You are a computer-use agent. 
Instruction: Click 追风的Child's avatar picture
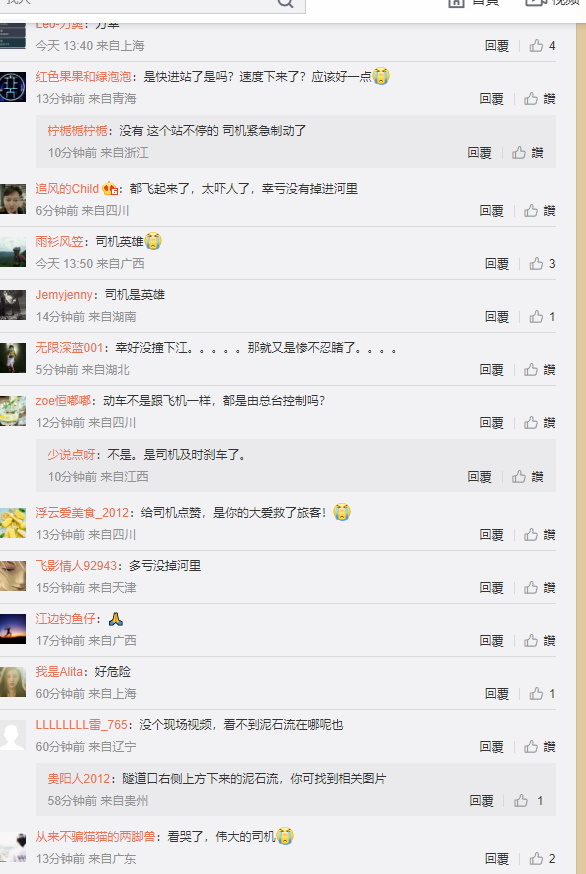coord(13,199)
